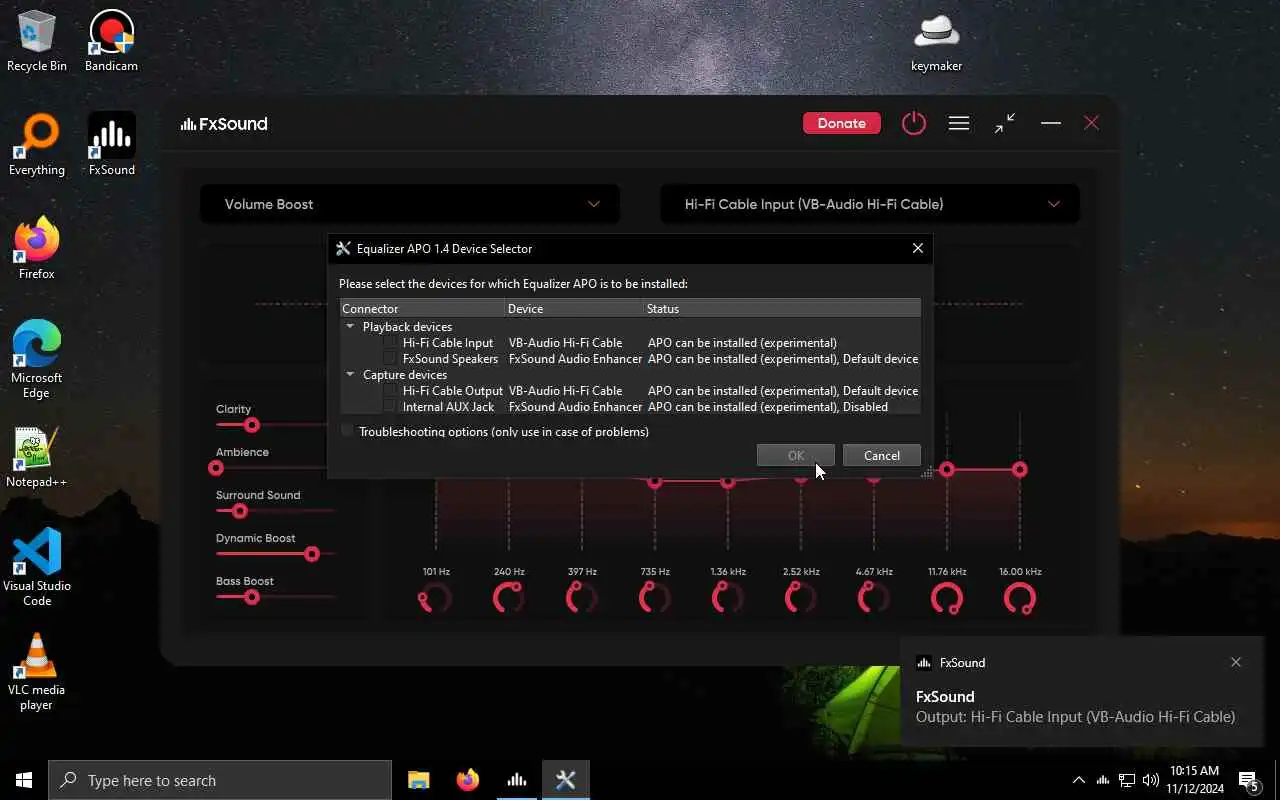This screenshot has height=800, width=1280.
Task: Click the FxSound output notification message
Action: point(1075,717)
